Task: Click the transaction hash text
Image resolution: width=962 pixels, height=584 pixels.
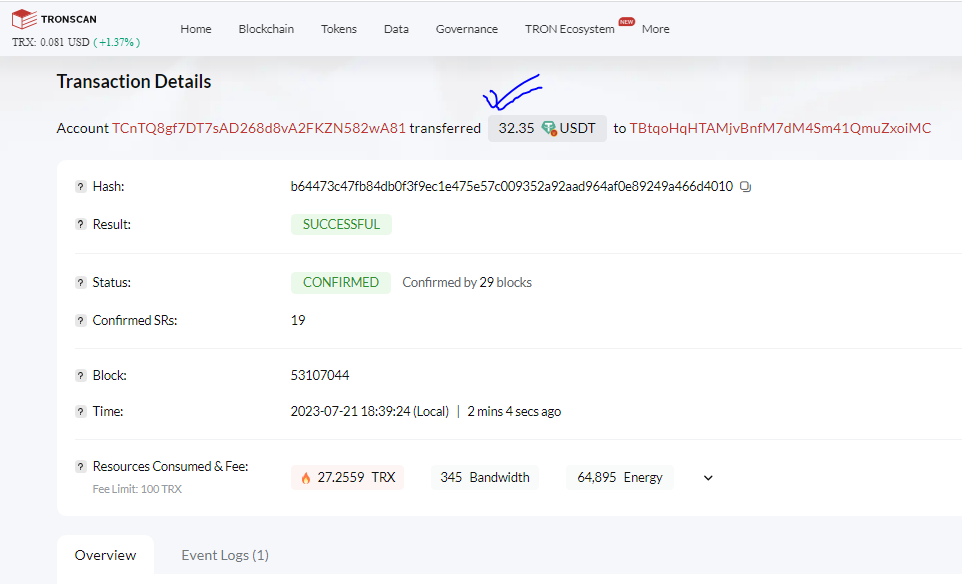Action: click(x=512, y=186)
